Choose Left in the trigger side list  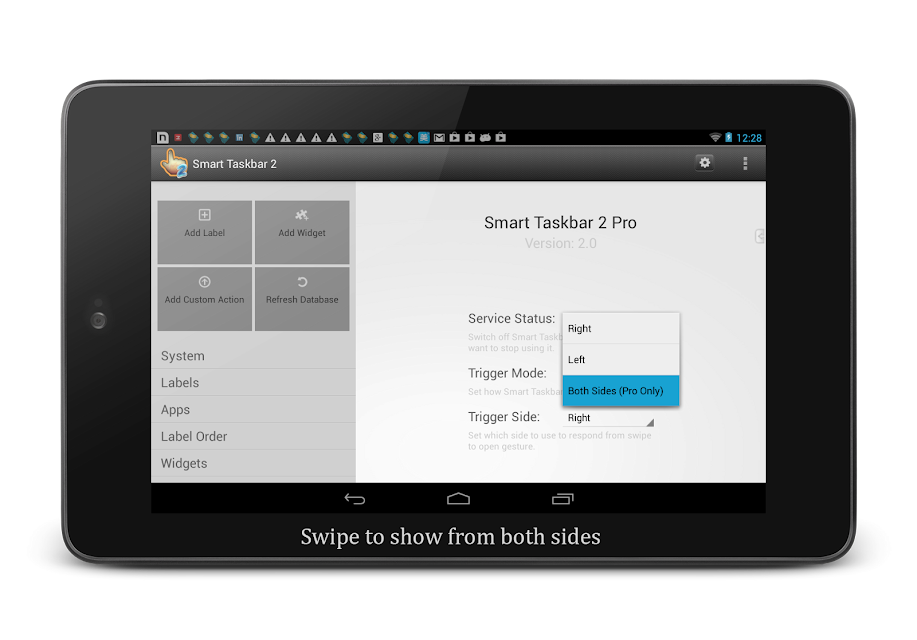[621, 359]
